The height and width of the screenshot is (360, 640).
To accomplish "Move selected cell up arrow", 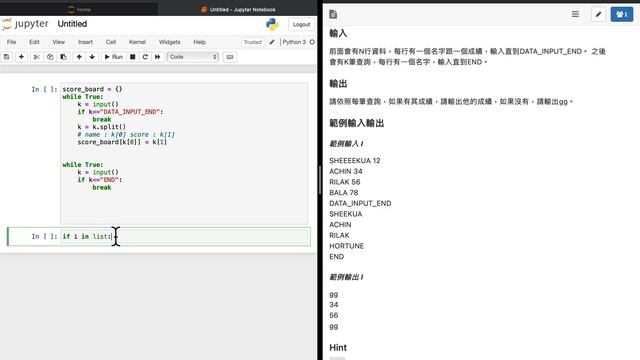I will click(x=79, y=57).
